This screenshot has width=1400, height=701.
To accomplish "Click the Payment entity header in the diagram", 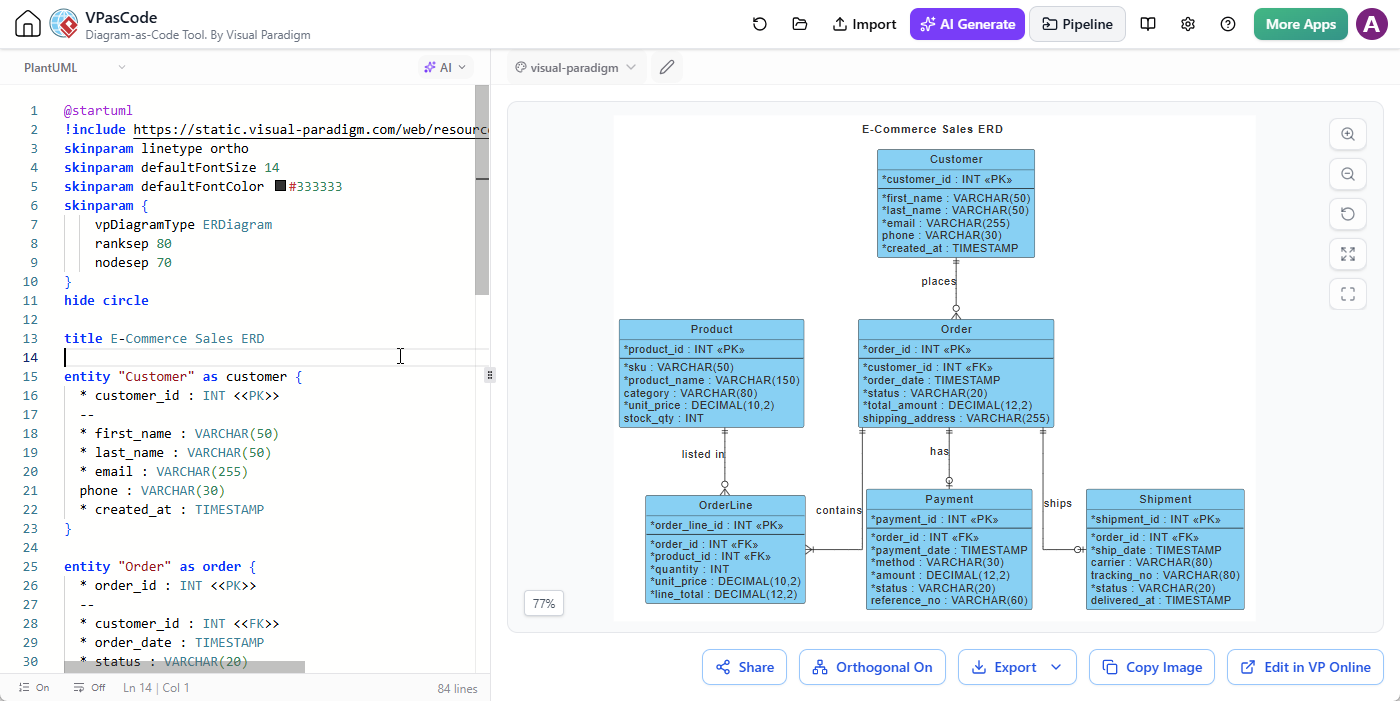I will (949, 499).
